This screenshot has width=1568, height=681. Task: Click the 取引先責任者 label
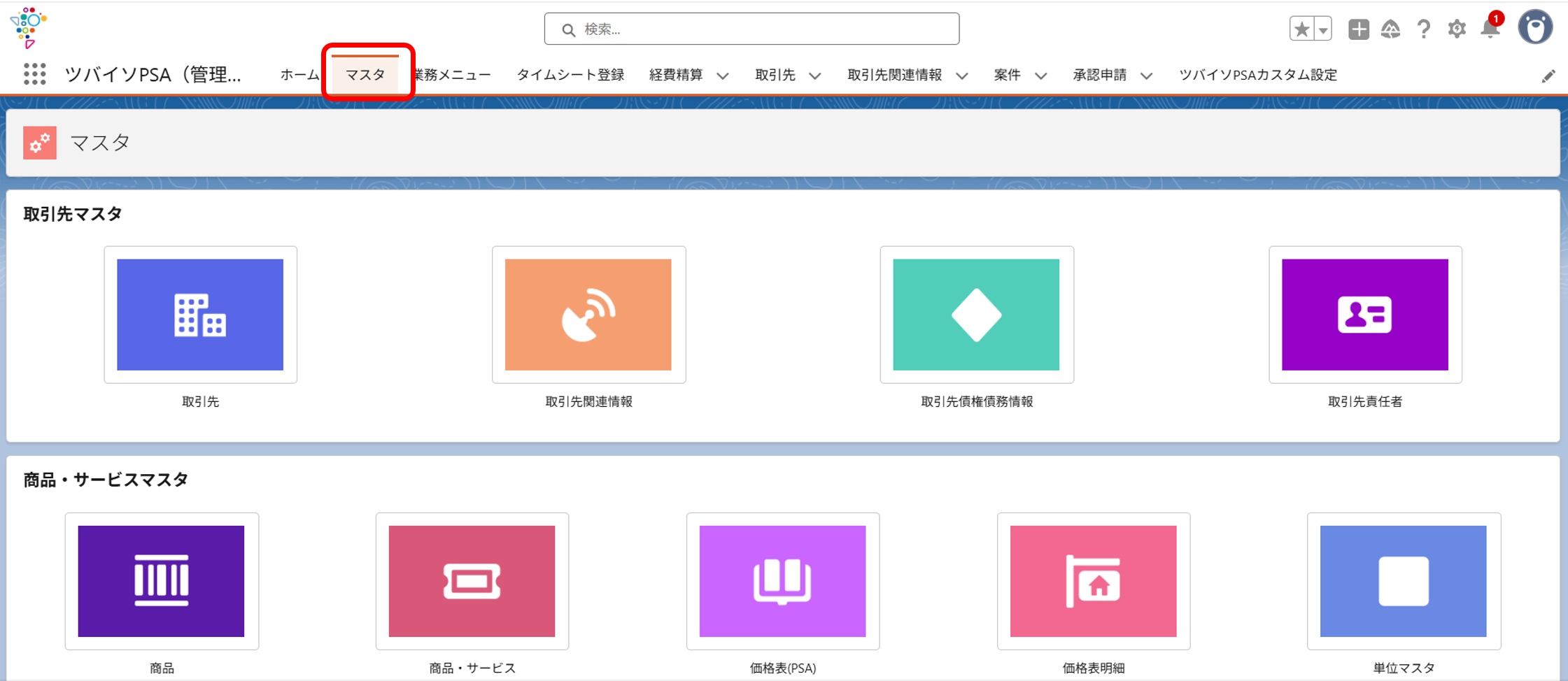pos(1365,401)
